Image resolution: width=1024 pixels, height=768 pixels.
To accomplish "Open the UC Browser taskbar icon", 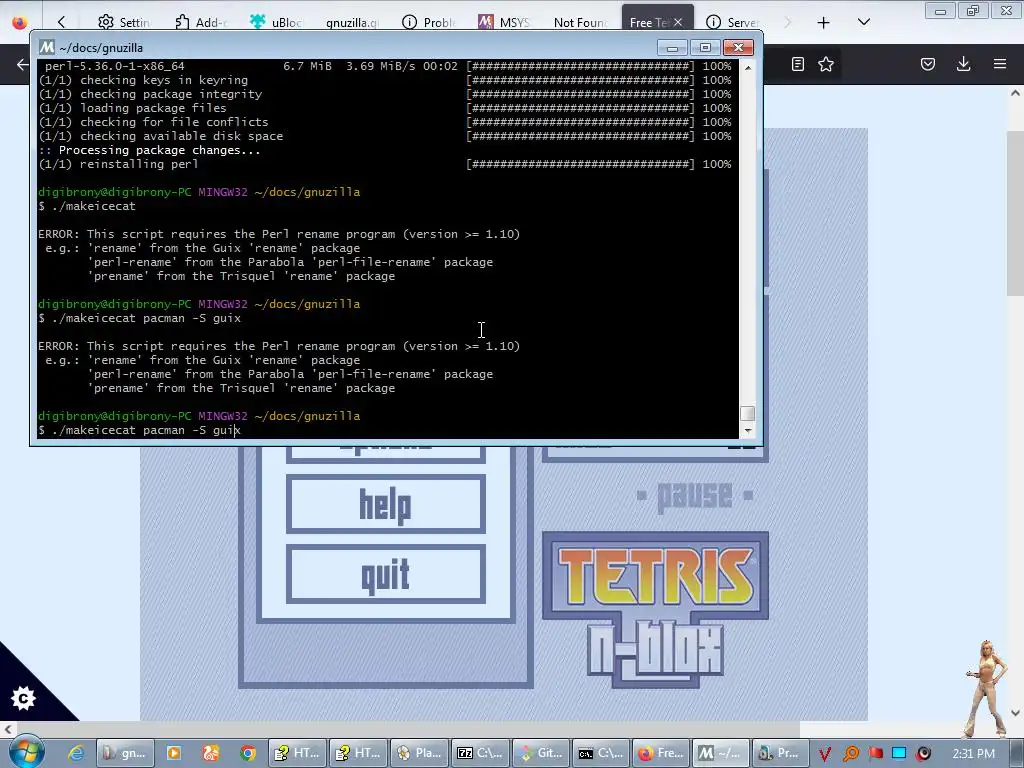I will pos(210,753).
